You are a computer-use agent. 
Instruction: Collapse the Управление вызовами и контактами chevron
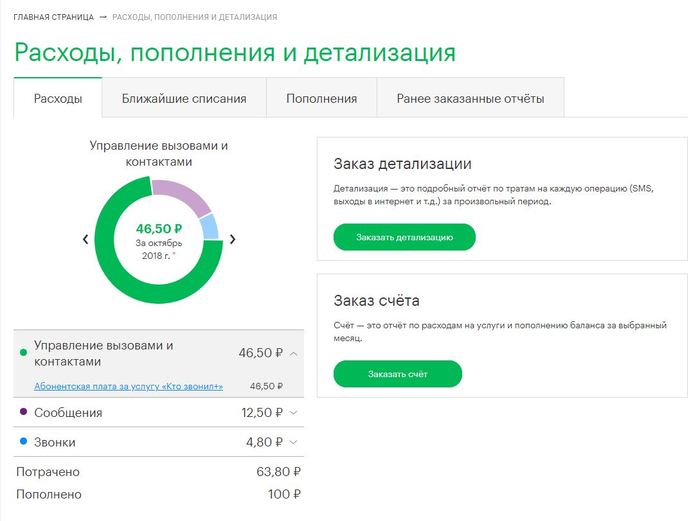[x=293, y=353]
